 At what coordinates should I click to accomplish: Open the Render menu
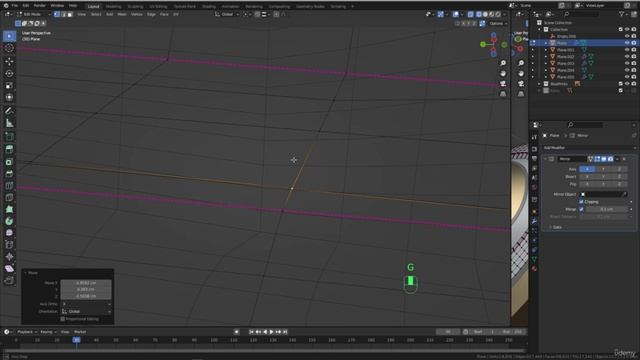40,6
